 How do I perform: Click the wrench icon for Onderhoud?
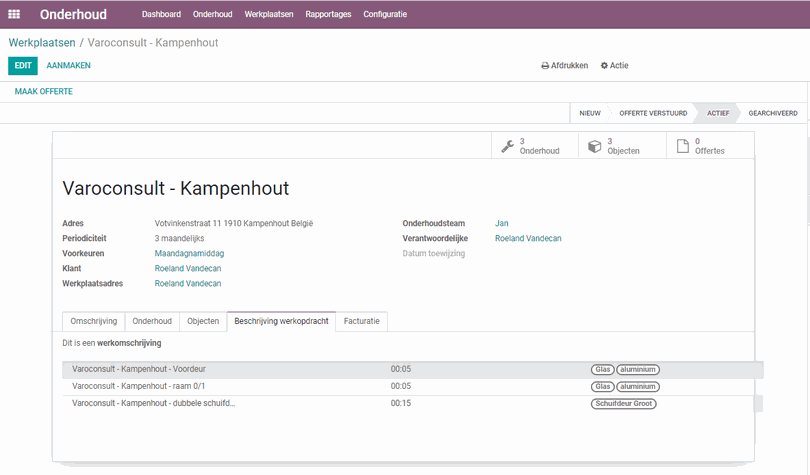507,146
